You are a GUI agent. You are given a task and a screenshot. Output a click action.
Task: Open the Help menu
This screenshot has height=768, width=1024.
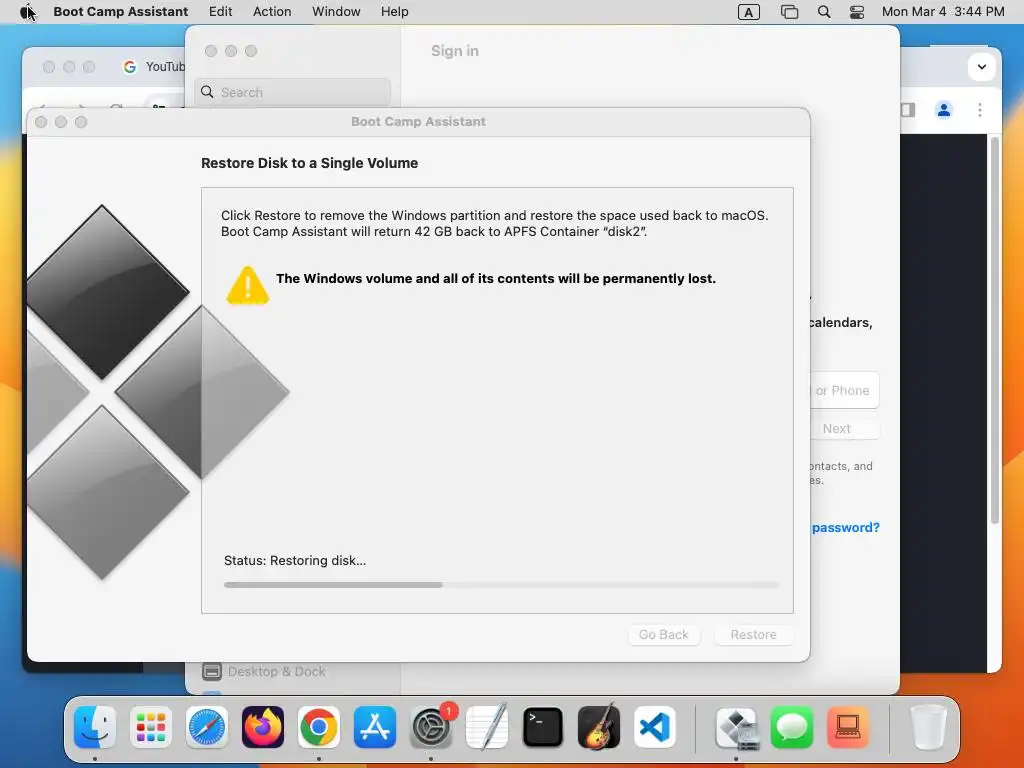click(x=395, y=12)
